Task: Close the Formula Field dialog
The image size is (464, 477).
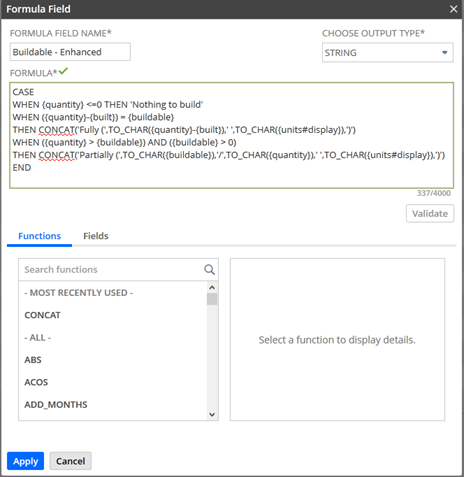Action: tap(453, 9)
